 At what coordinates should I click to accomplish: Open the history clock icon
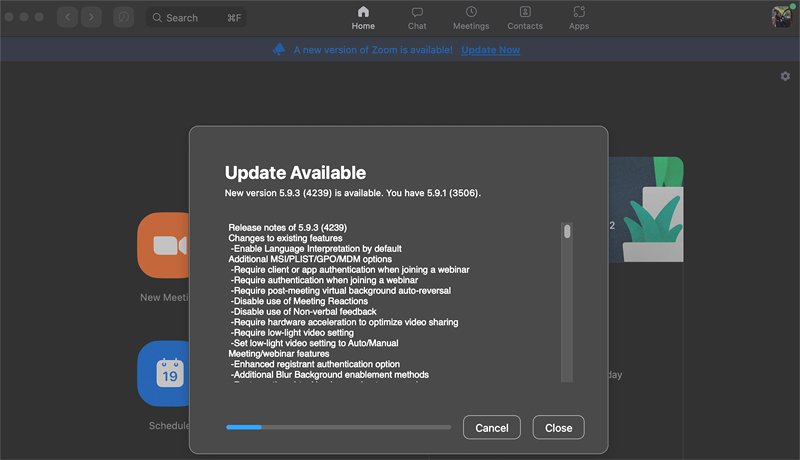pyautogui.click(x=124, y=17)
